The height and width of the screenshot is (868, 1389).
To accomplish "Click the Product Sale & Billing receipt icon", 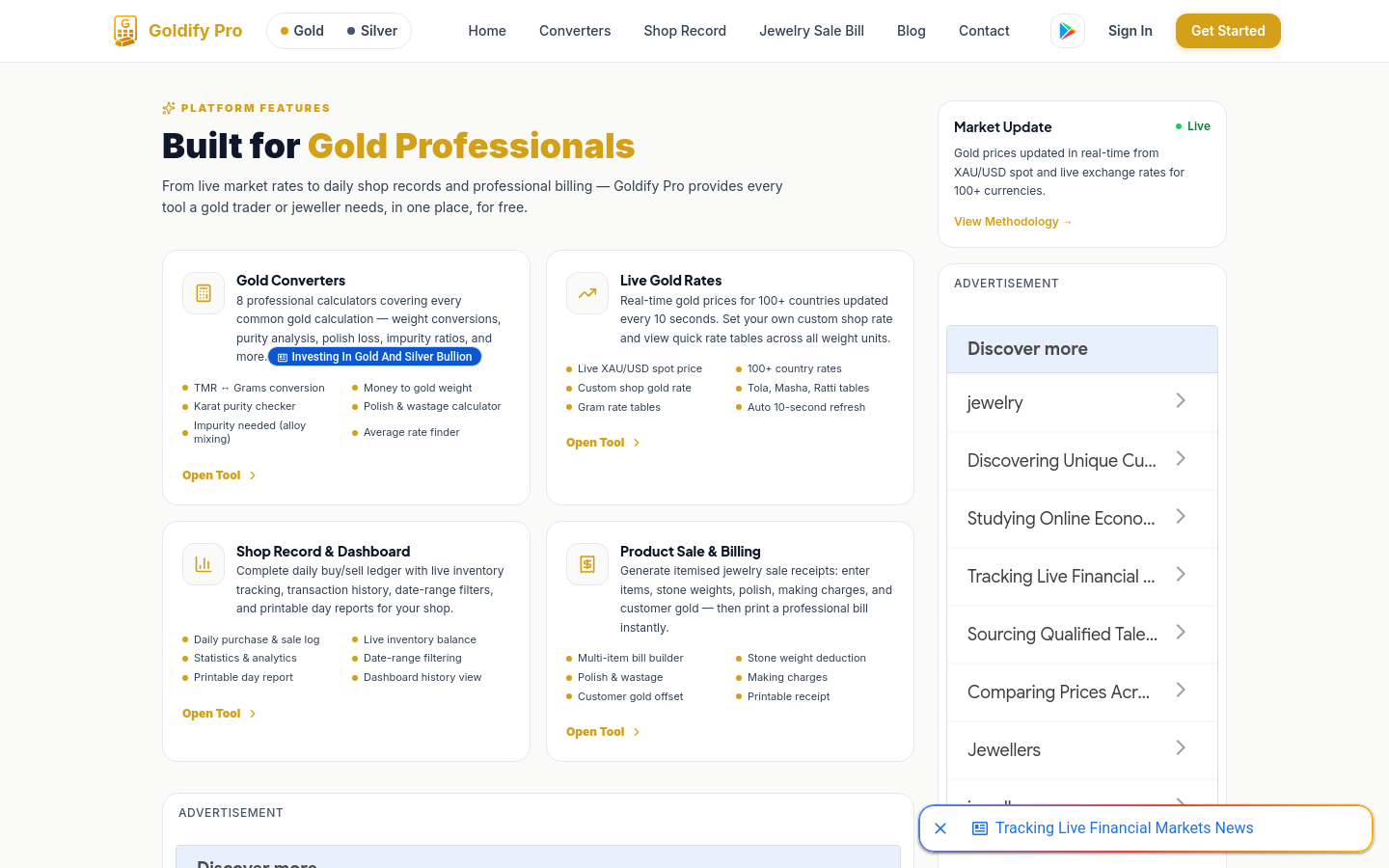I will (587, 564).
